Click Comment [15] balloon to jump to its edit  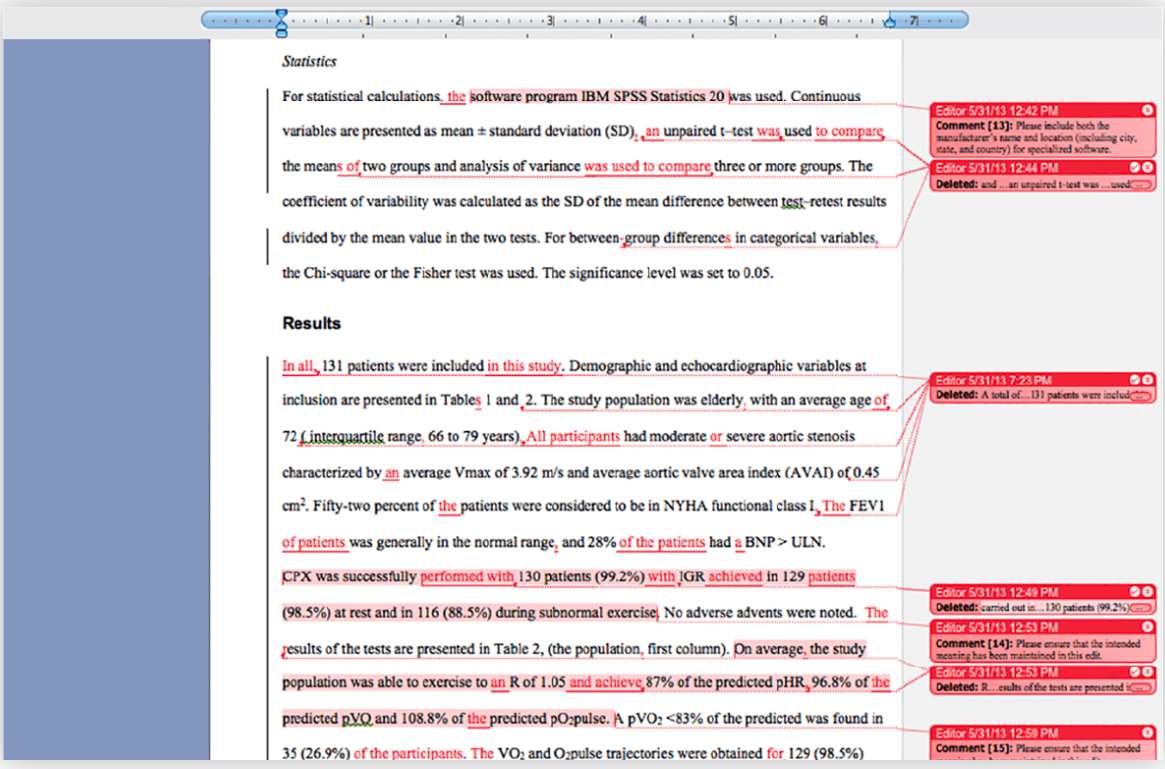coord(1040,750)
